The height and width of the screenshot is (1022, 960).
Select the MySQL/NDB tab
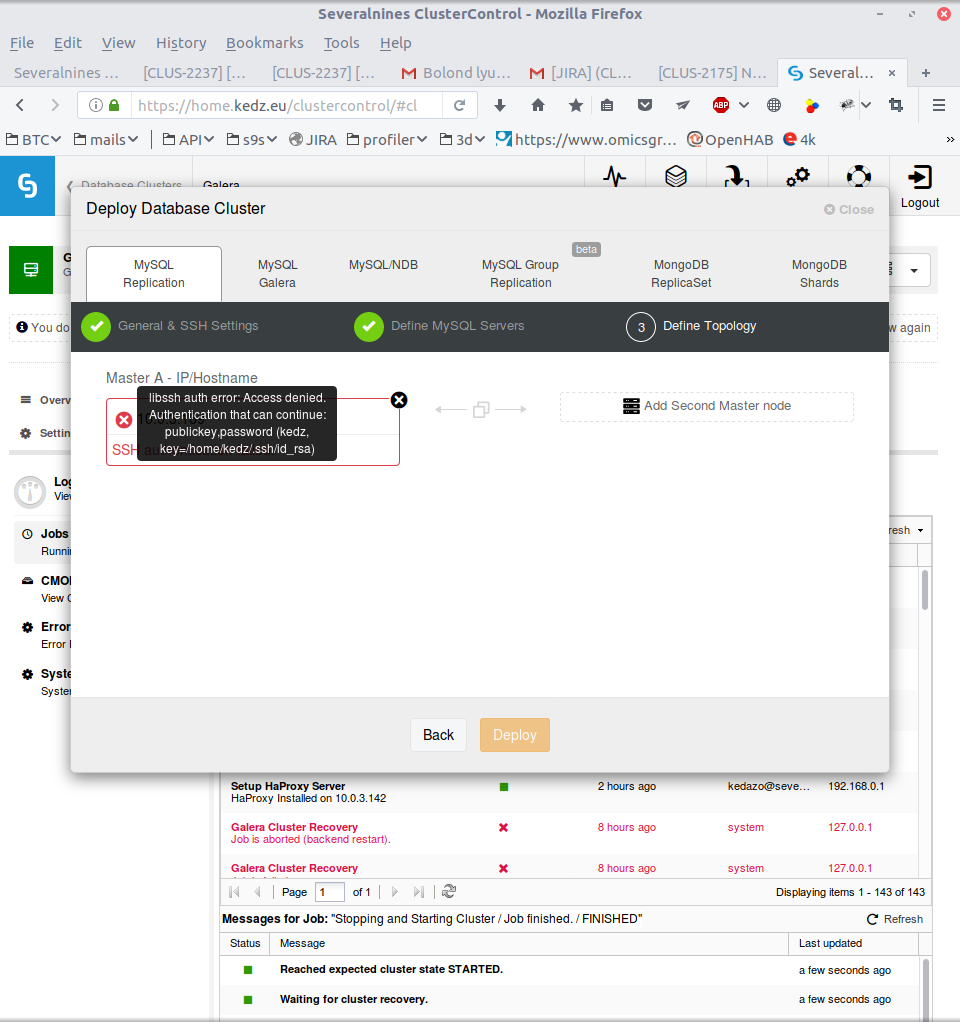pyautogui.click(x=383, y=265)
